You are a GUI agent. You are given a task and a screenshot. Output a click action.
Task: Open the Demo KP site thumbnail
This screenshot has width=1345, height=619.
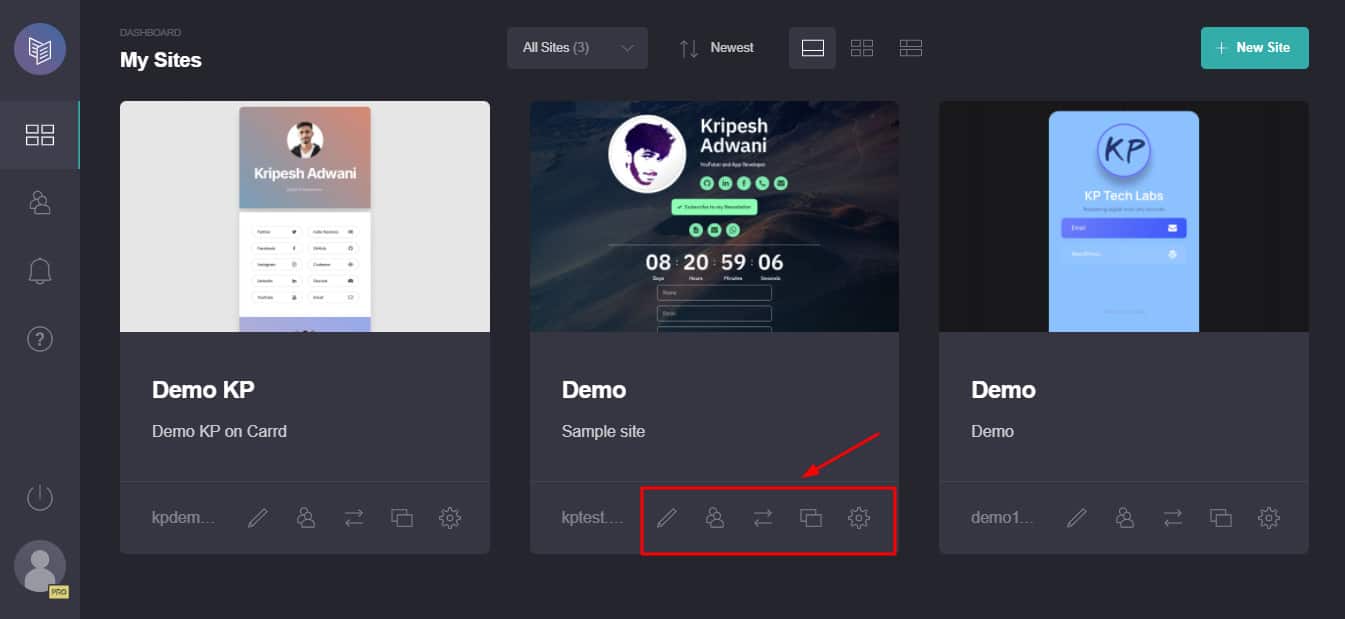coord(305,216)
